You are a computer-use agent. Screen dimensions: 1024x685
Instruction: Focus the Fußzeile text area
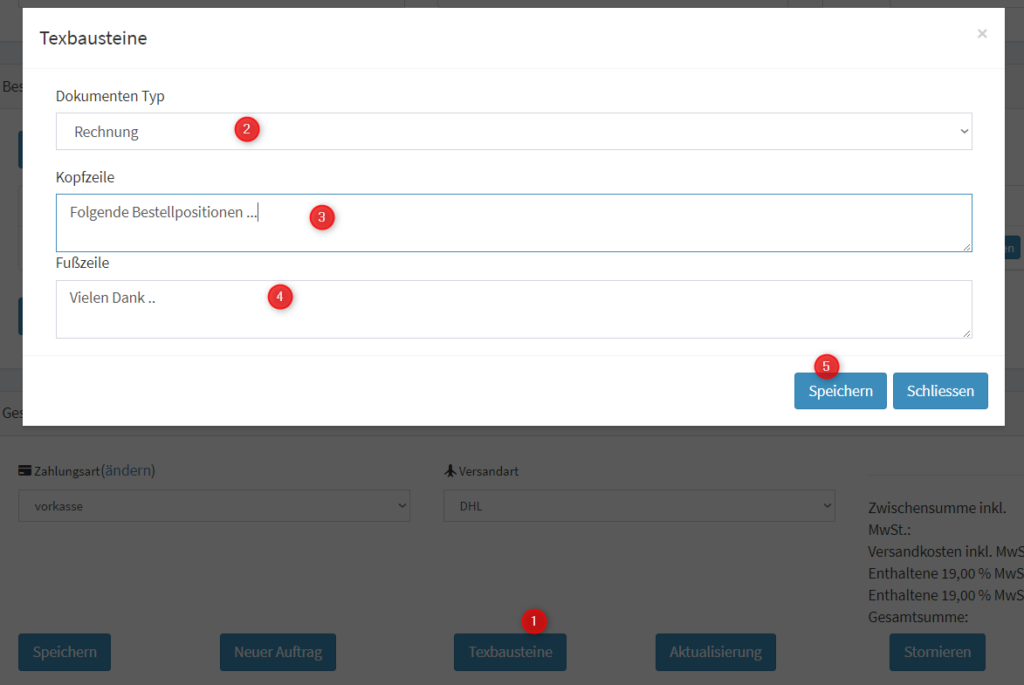coord(513,309)
